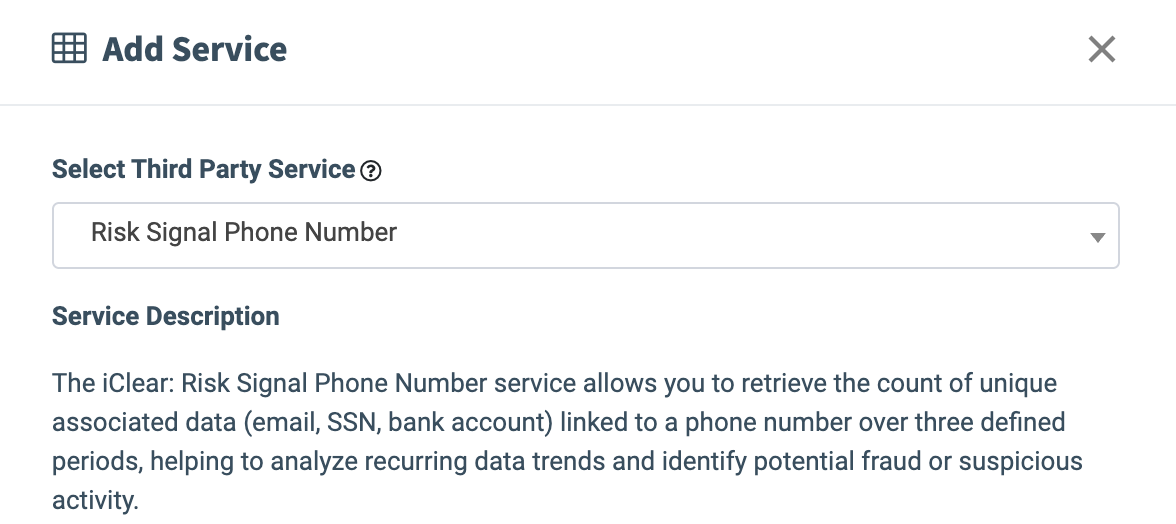Close the Add Service dialog
The image size is (1176, 524).
tap(1101, 49)
